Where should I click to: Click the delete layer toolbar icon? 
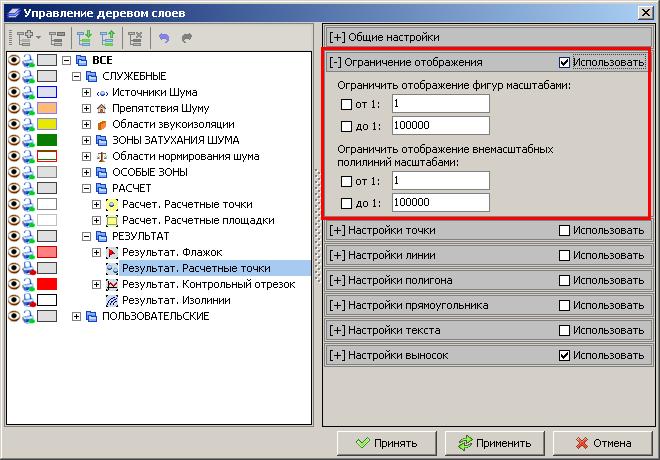pos(136,37)
